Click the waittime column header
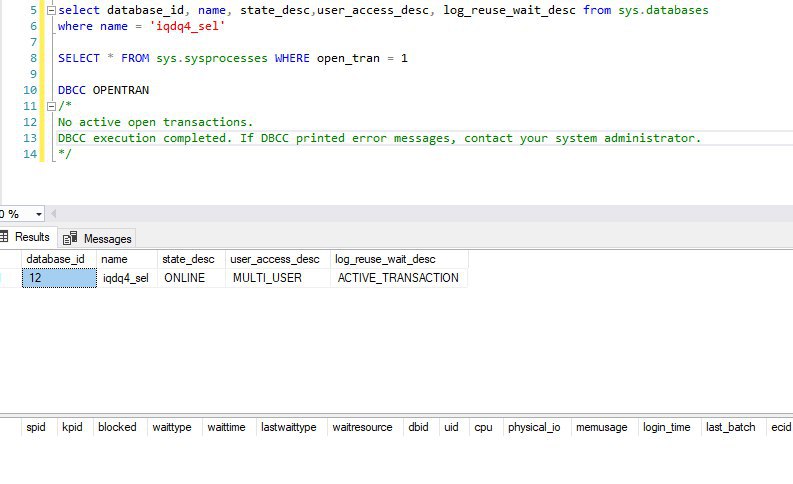 point(229,427)
